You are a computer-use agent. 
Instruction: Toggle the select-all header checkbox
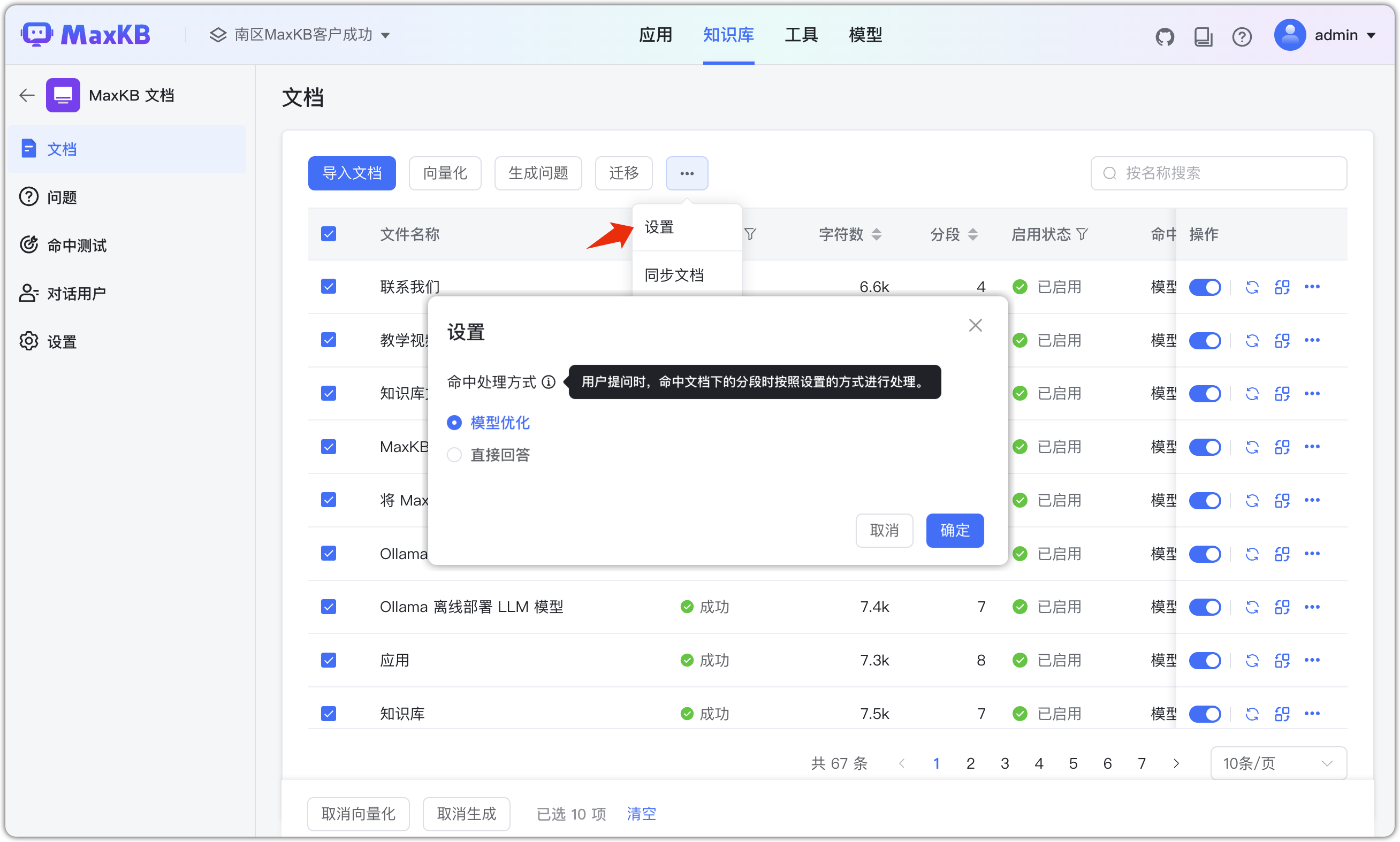[x=329, y=234]
